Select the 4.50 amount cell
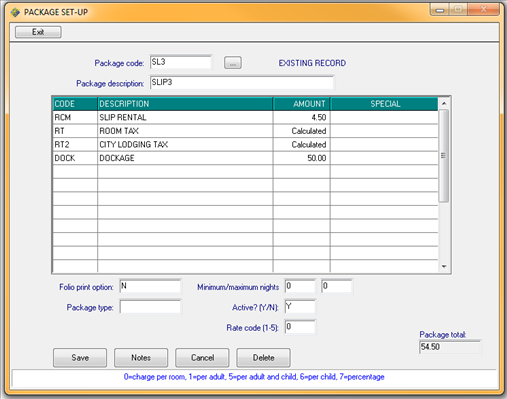The image size is (507, 399). [x=302, y=118]
